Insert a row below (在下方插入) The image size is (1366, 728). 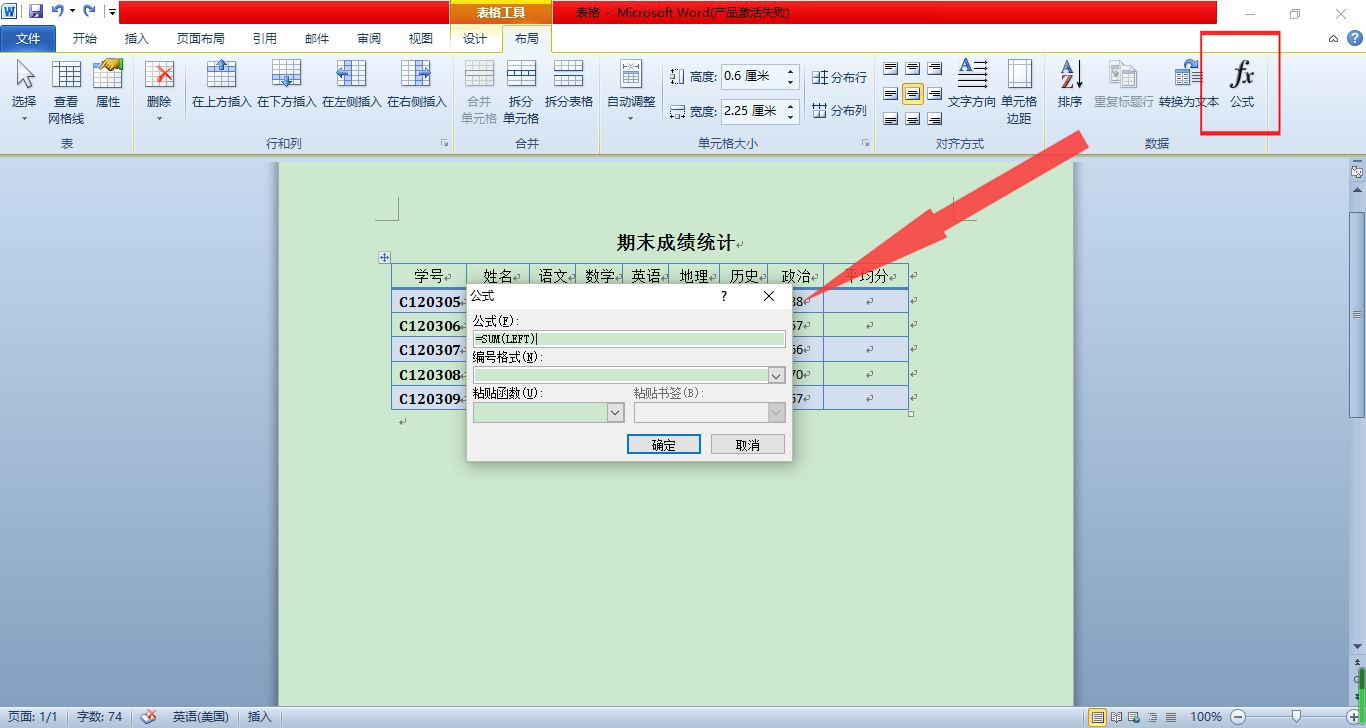287,85
